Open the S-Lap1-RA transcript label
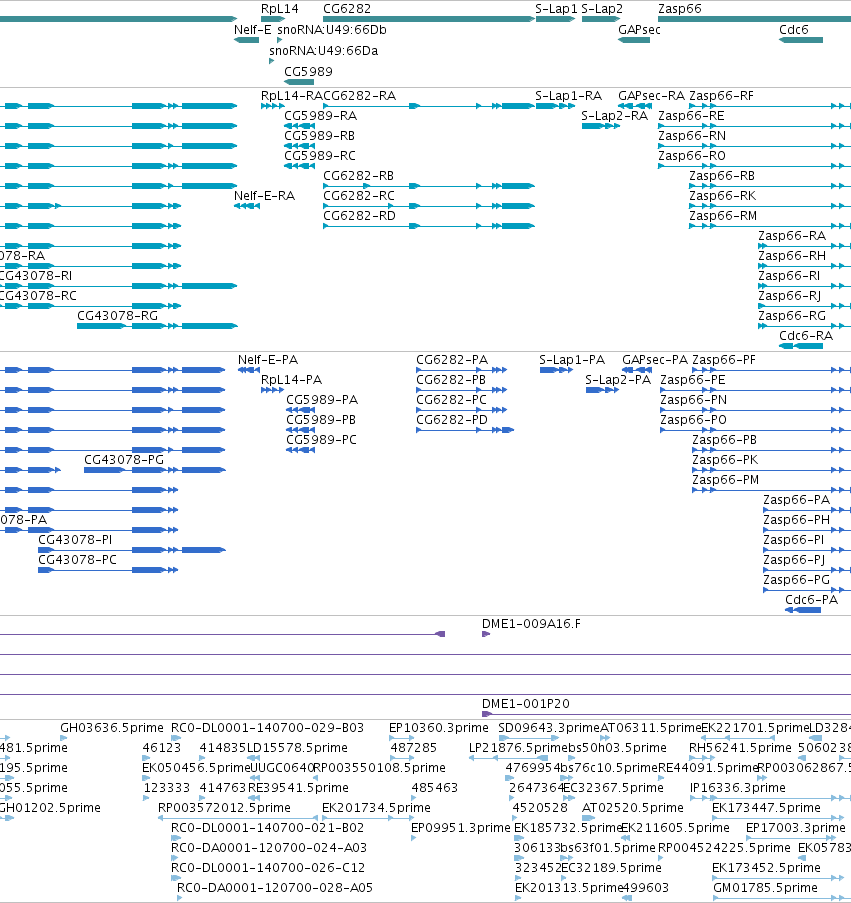The height and width of the screenshot is (903, 851). tap(568, 96)
